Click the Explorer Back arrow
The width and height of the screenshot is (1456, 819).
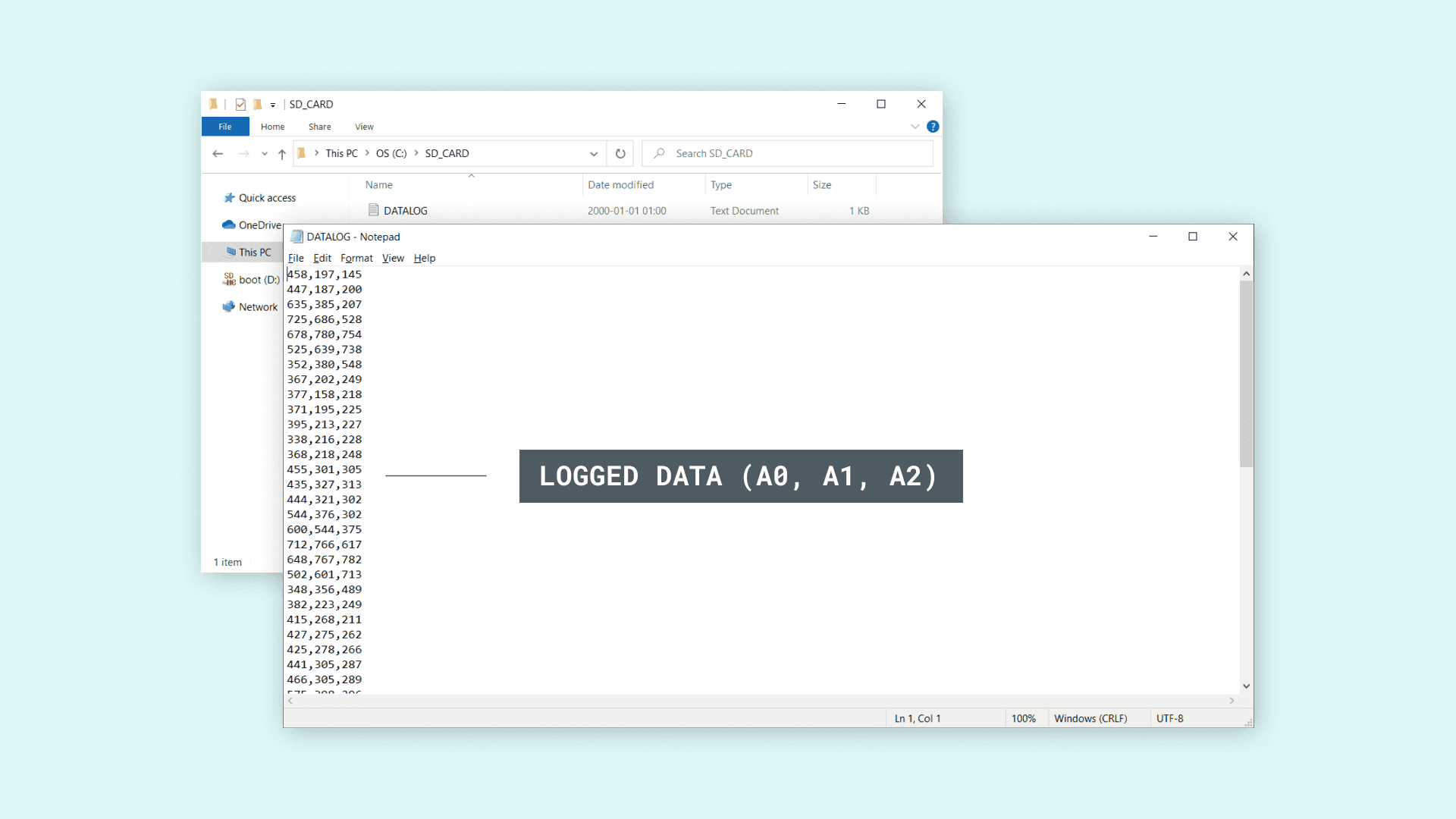coord(218,154)
